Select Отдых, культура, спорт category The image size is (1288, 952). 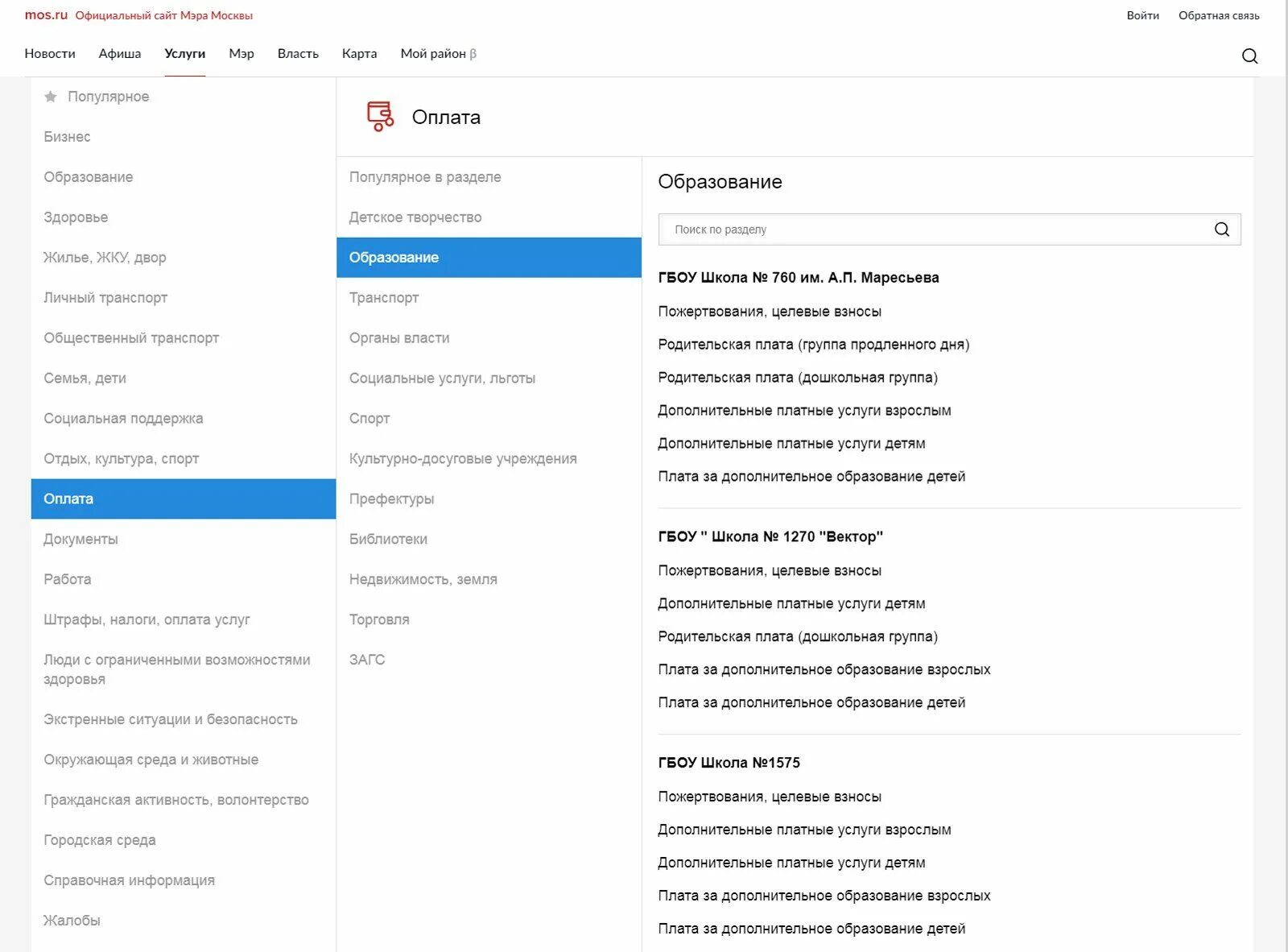[x=184, y=459]
